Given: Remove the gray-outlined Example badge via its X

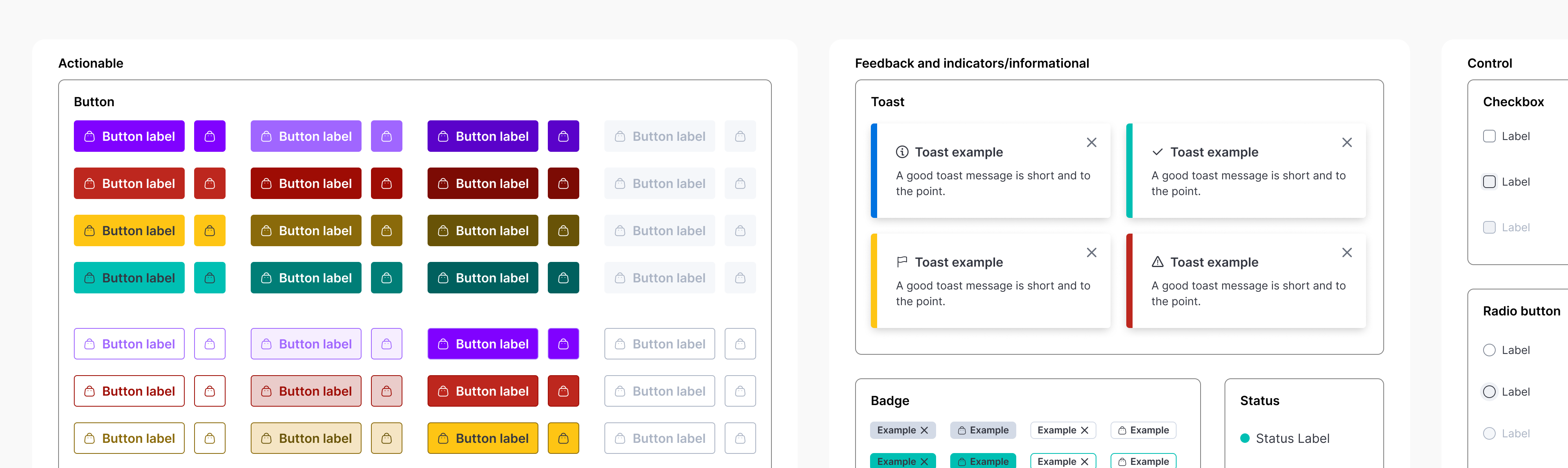Looking at the screenshot, I should tap(1085, 430).
